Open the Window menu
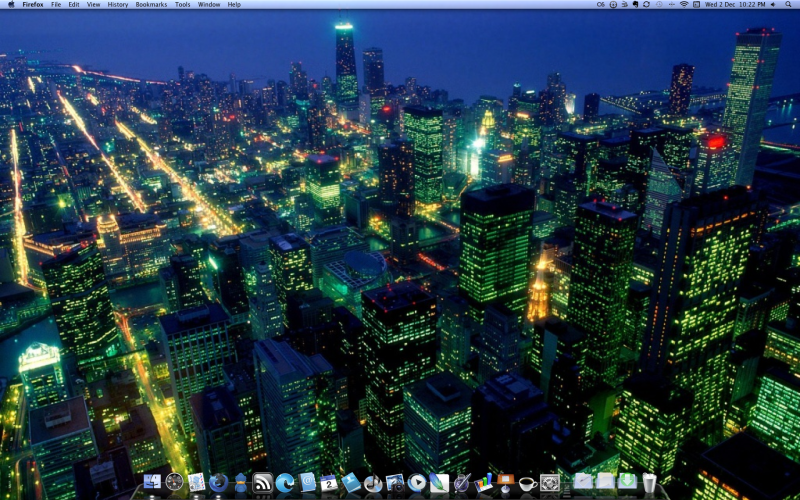Image resolution: width=800 pixels, height=500 pixels. [x=209, y=4]
